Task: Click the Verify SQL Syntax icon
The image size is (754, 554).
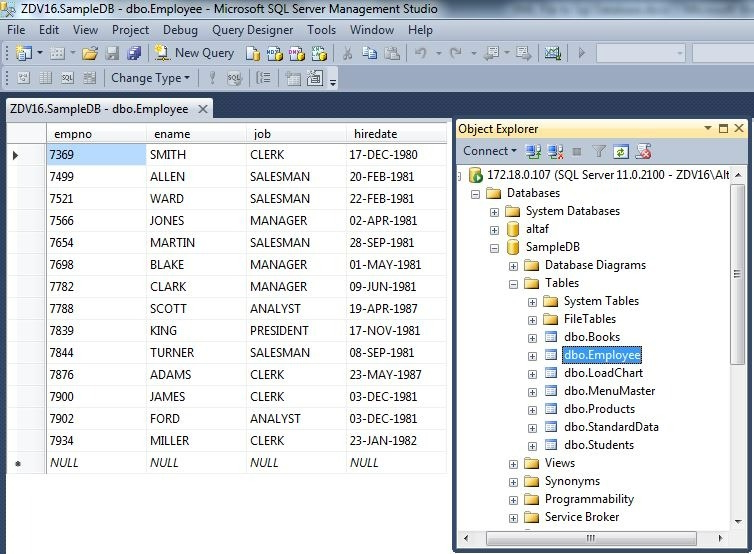Action: [234, 78]
